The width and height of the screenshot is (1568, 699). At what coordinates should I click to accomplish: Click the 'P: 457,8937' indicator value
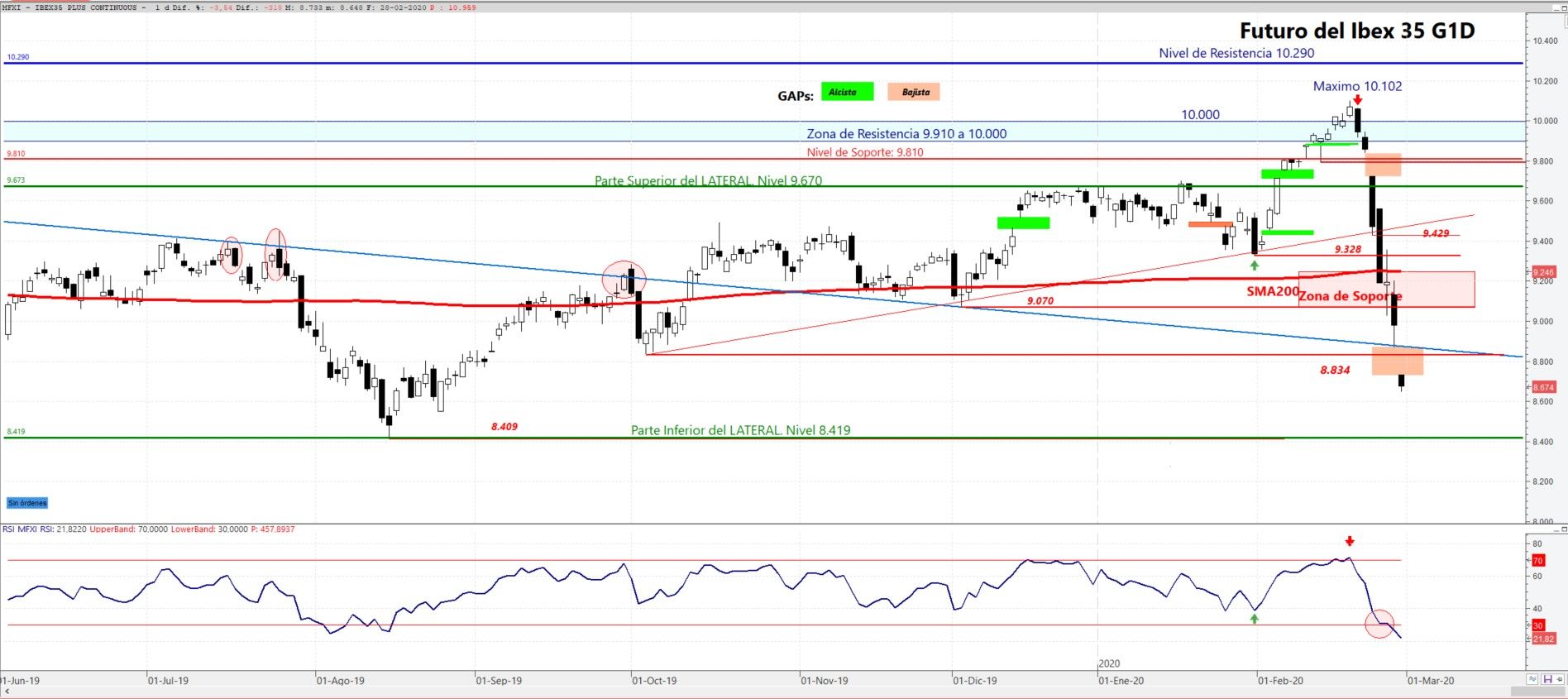(273, 529)
